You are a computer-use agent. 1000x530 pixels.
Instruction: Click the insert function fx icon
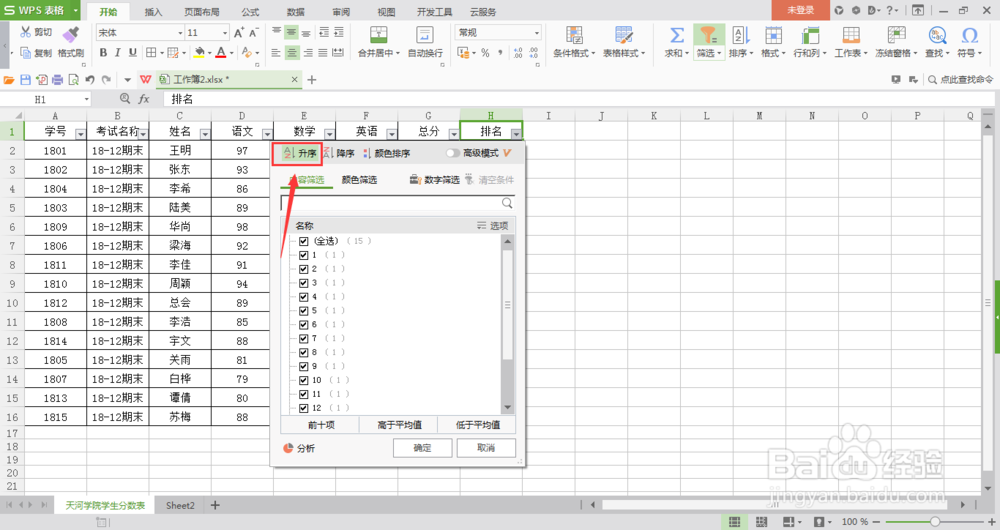pyautogui.click(x=144, y=99)
